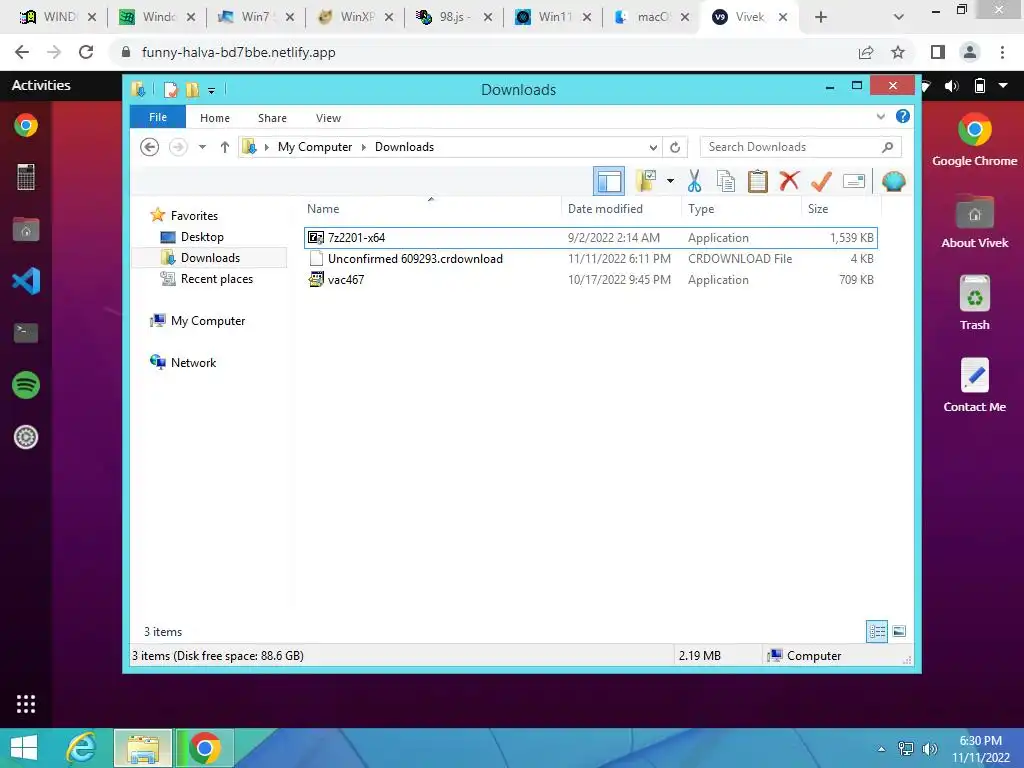
Task: Select the vac467 application file
Action: coord(590,280)
